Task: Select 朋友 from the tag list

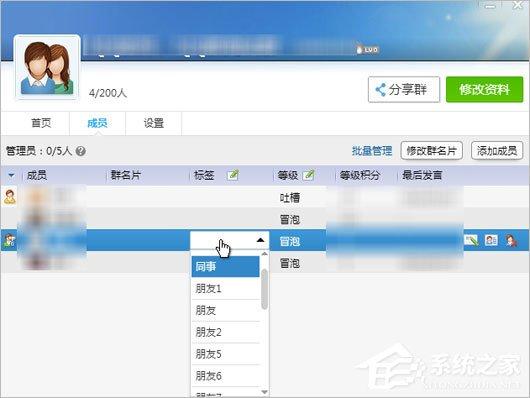Action: point(225,310)
